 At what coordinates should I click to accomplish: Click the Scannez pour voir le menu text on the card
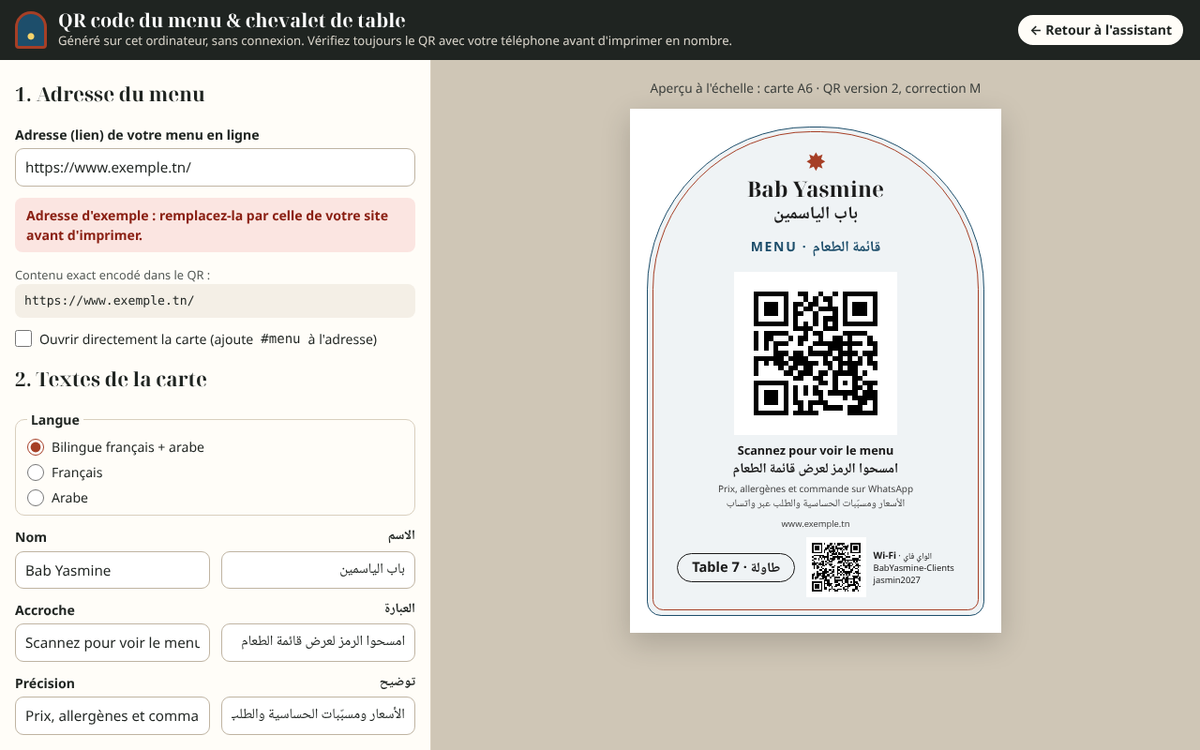point(815,451)
